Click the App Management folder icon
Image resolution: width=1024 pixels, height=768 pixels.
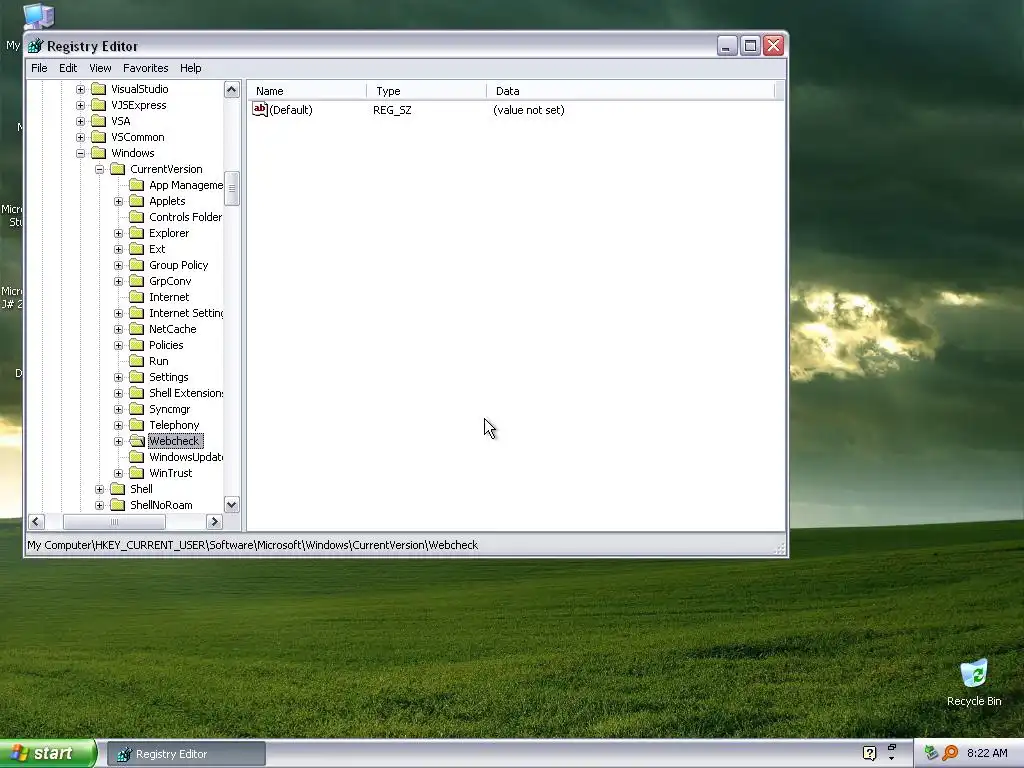point(136,185)
